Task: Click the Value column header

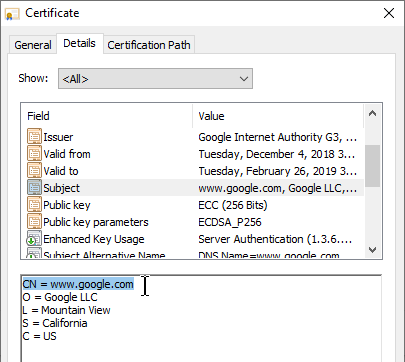Action: coord(278,116)
